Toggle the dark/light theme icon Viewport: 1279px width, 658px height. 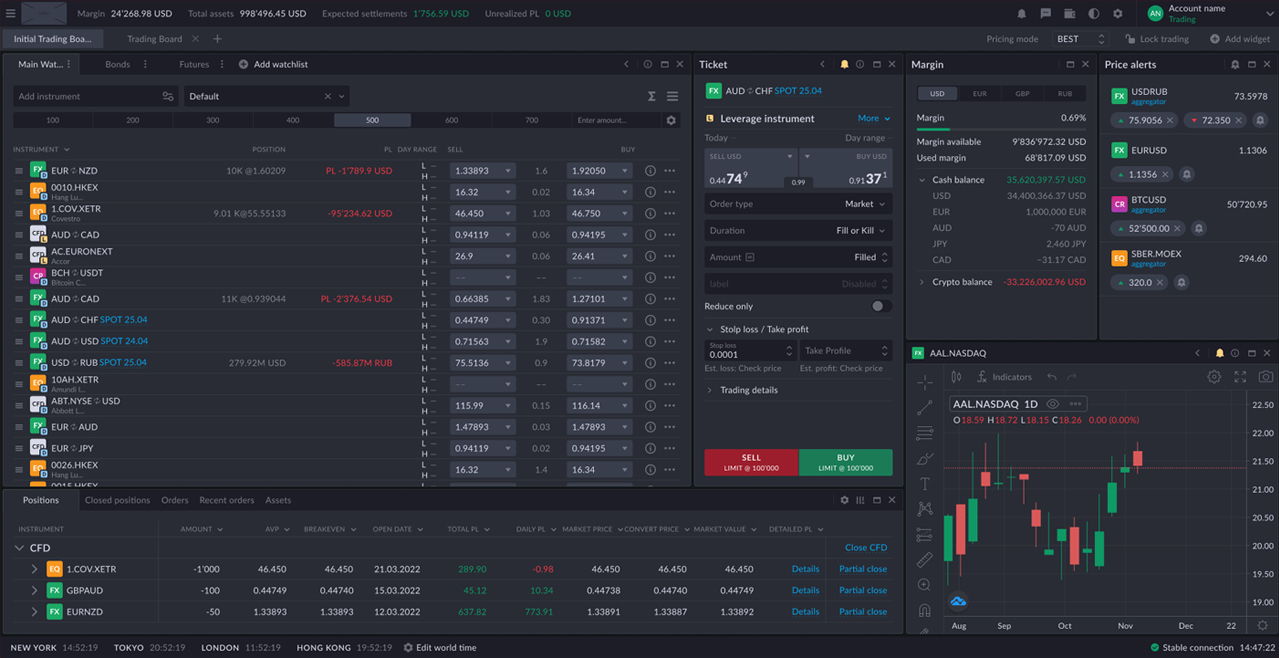pos(1093,14)
